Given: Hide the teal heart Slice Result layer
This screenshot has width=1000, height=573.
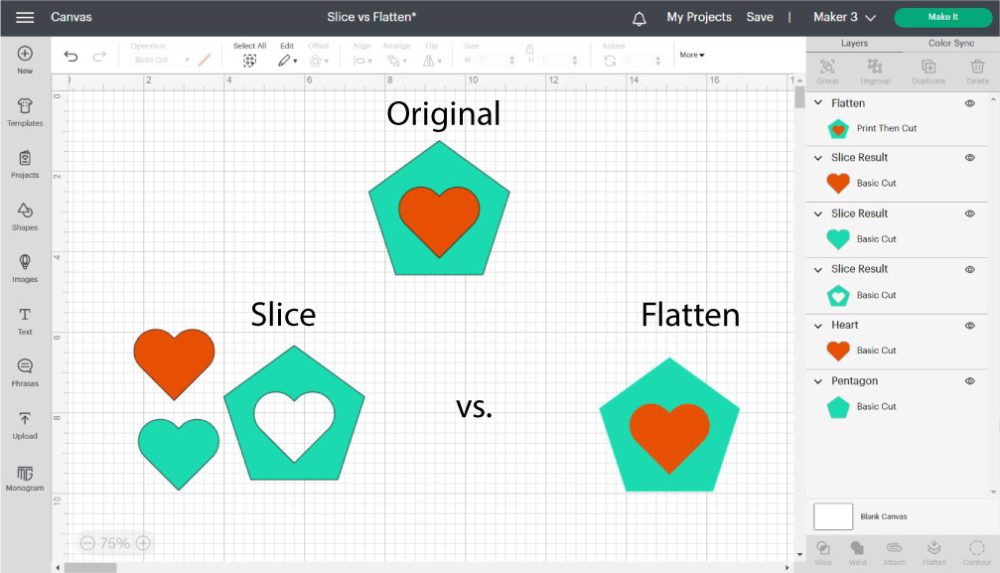Looking at the screenshot, I should [x=969, y=214].
